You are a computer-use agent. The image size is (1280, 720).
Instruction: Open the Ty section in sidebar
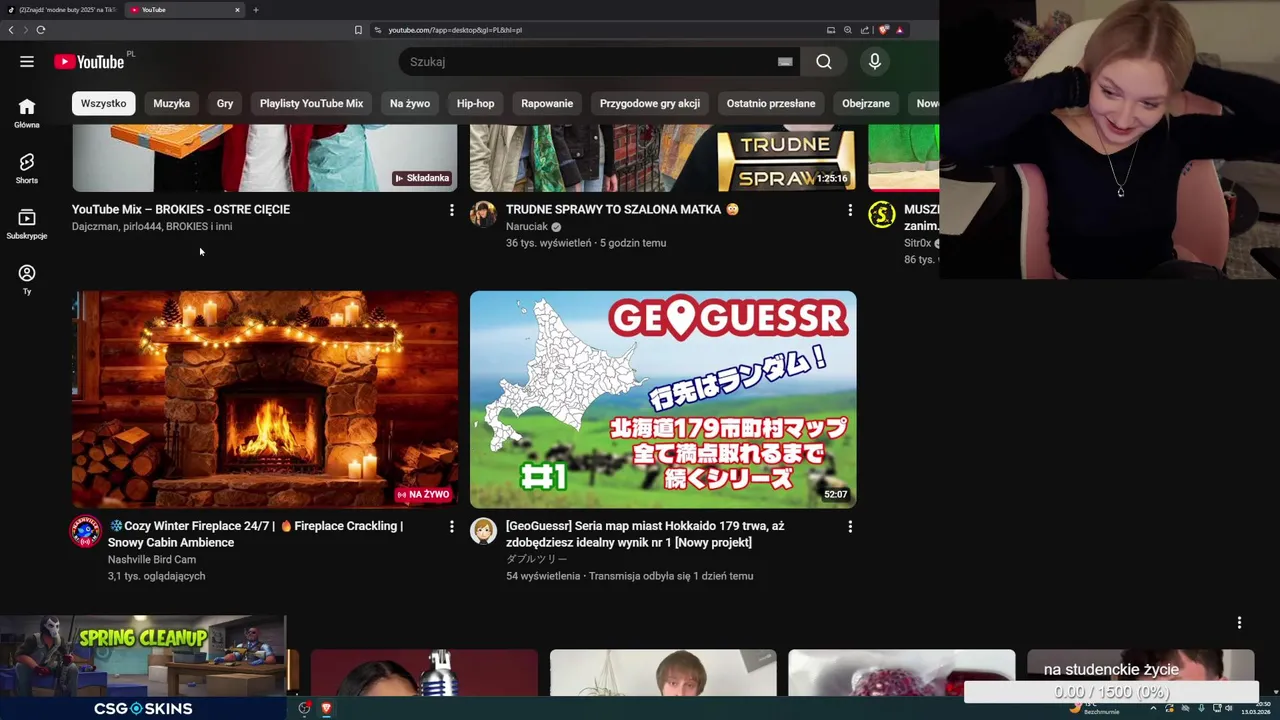click(27, 279)
